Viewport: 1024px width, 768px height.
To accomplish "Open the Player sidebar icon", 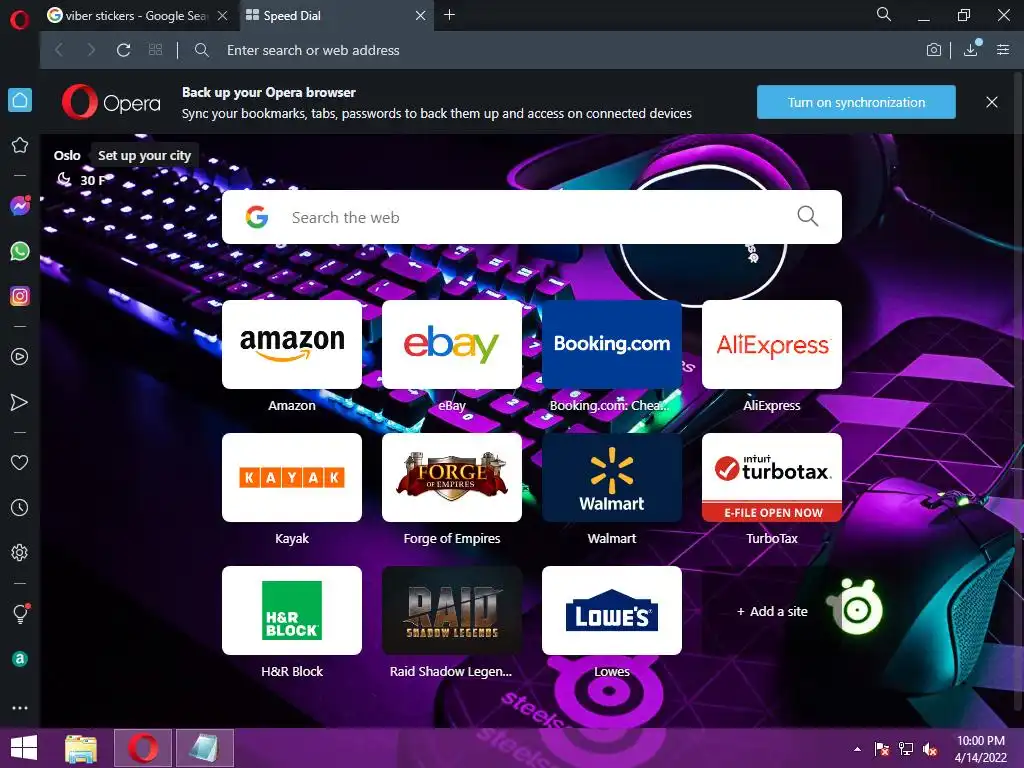I will click(20, 357).
